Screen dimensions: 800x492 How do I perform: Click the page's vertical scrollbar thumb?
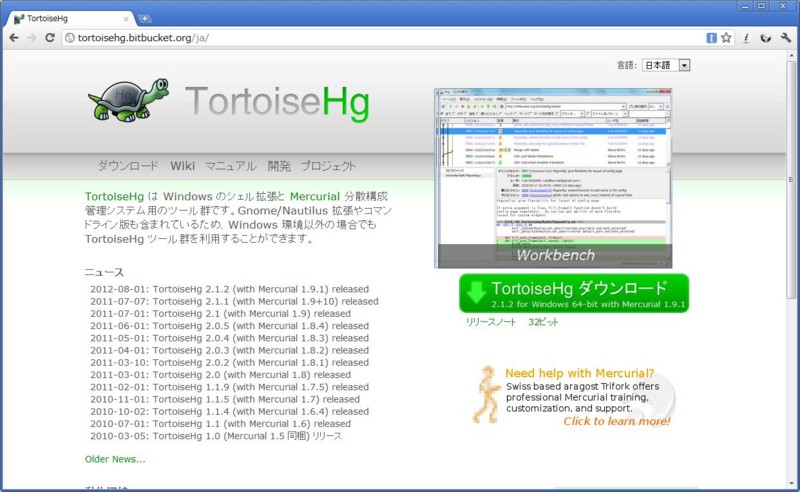pos(791,180)
